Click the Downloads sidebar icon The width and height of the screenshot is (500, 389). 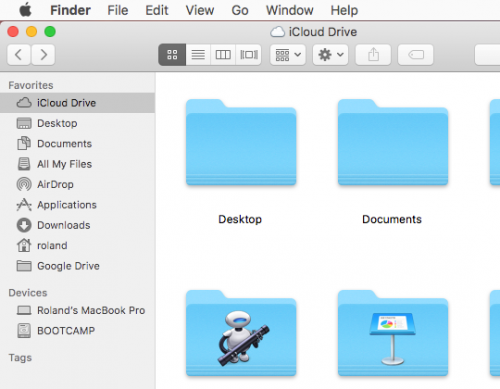24,225
